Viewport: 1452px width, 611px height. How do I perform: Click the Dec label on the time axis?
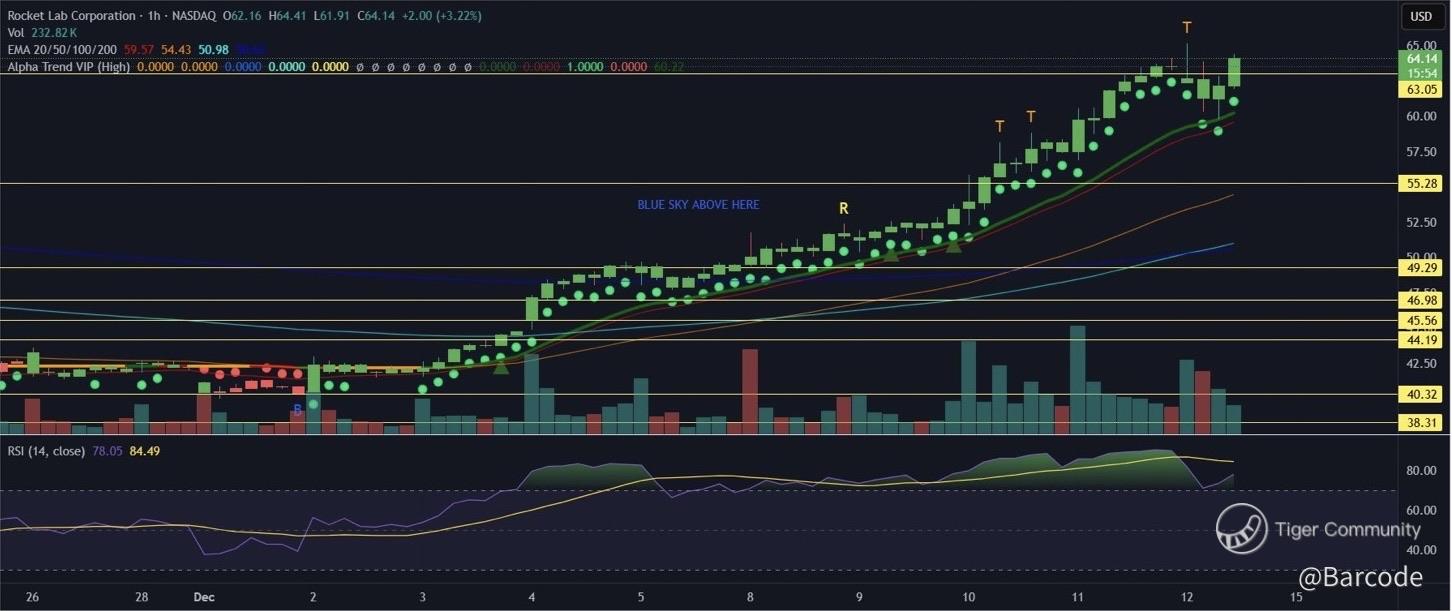click(203, 597)
